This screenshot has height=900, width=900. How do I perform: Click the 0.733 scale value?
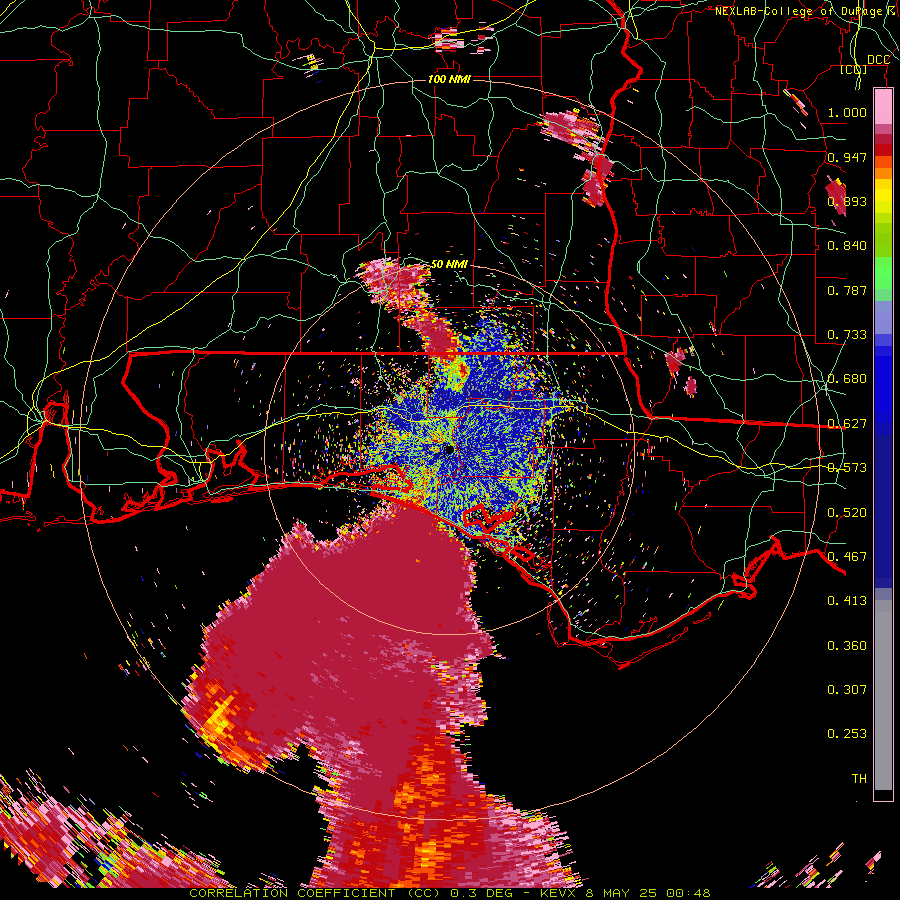click(x=847, y=334)
